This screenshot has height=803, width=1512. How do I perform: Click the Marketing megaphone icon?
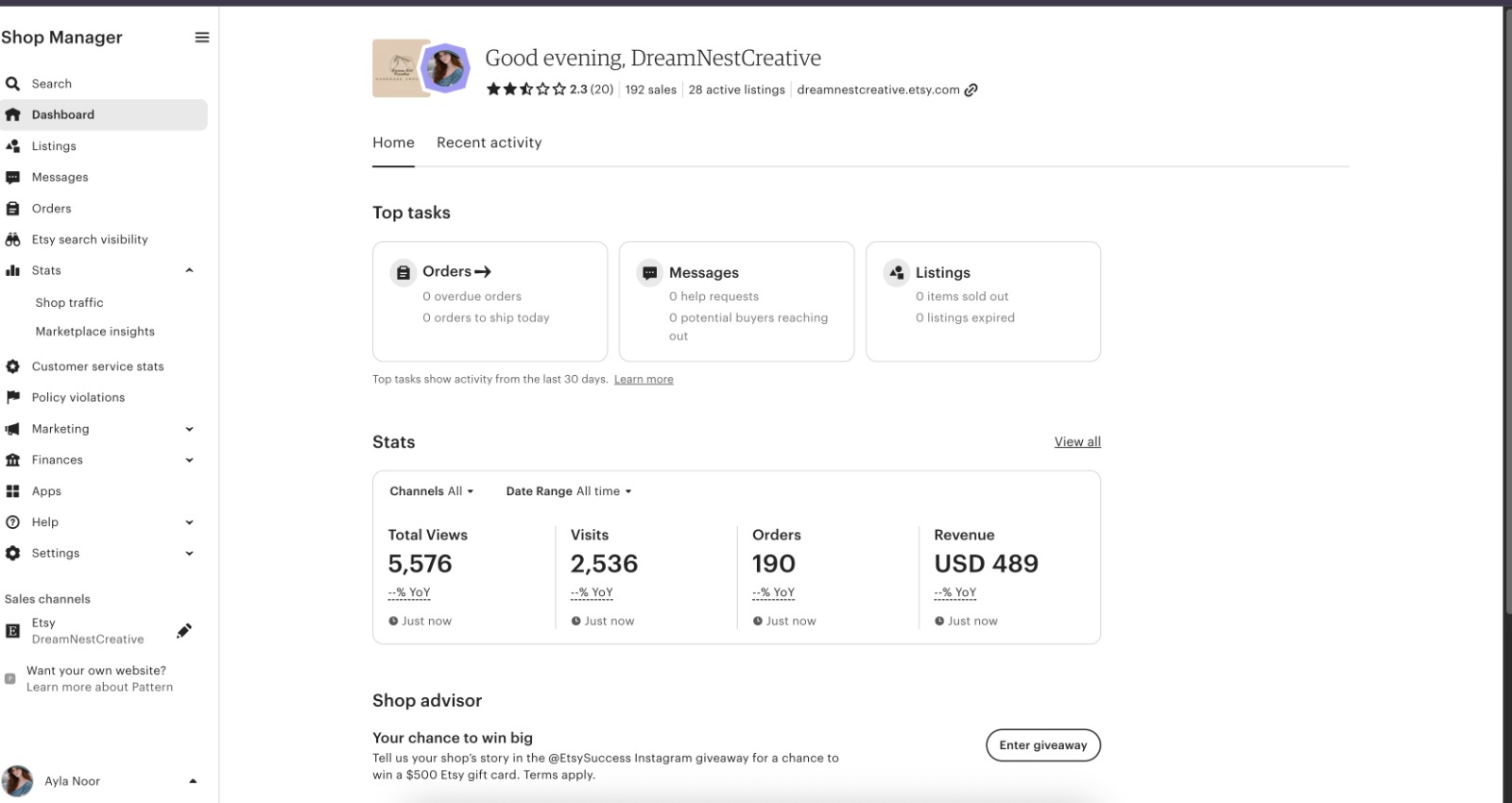tap(12, 429)
